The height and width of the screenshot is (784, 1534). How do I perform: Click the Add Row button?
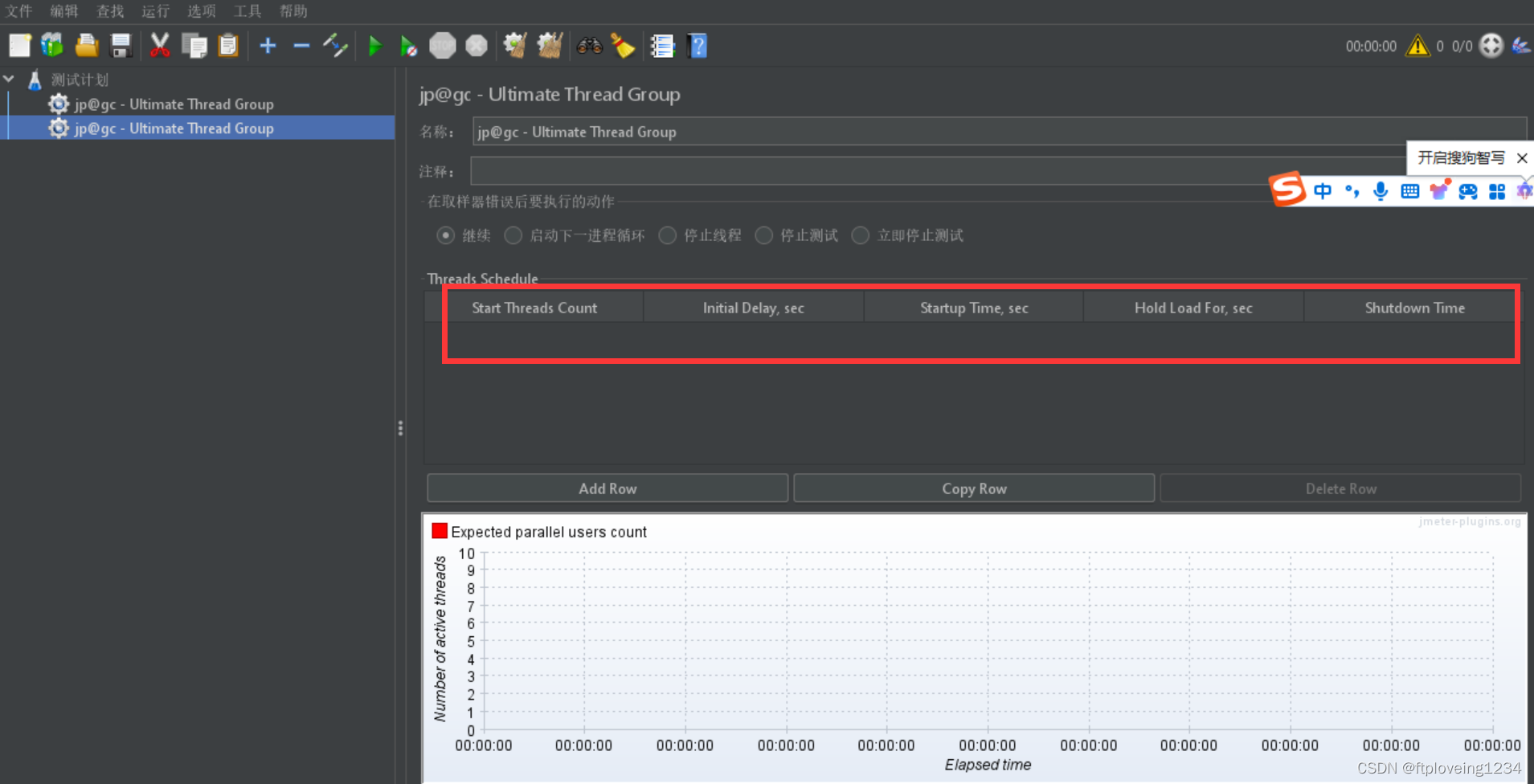coord(607,488)
